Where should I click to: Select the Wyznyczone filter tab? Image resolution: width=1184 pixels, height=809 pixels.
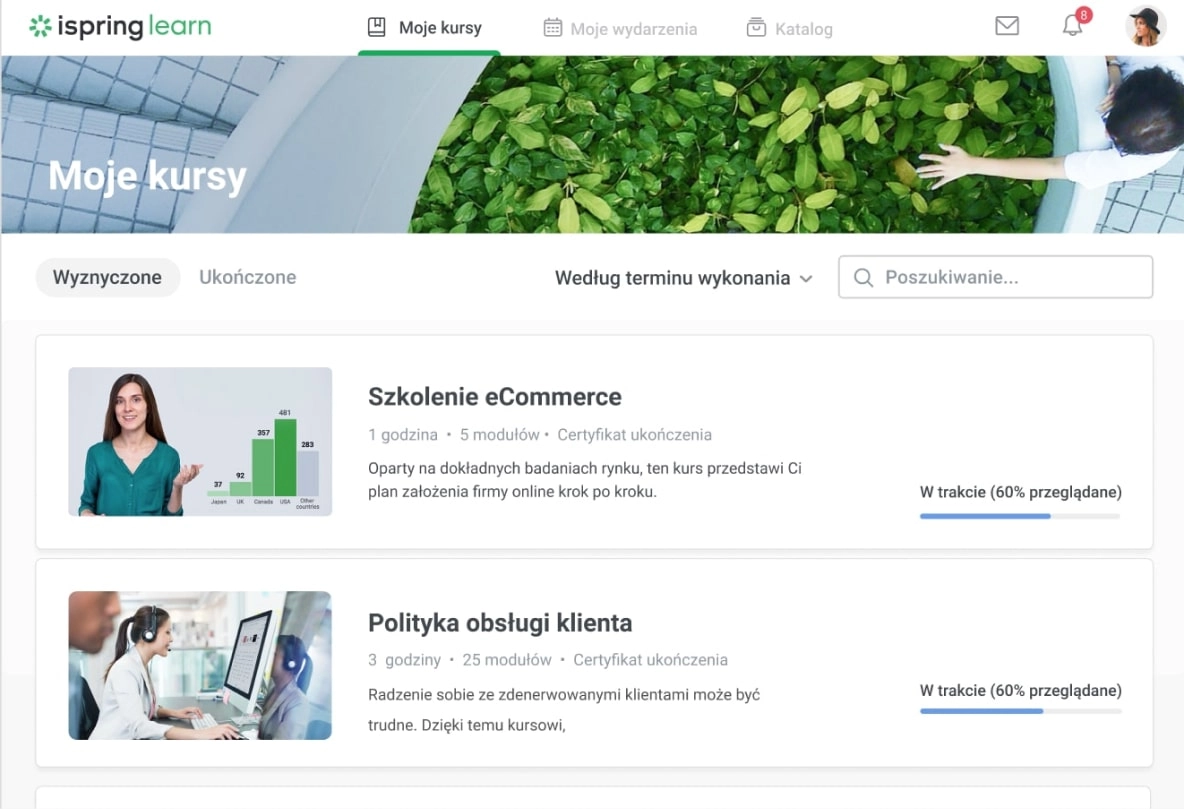[x=107, y=277]
